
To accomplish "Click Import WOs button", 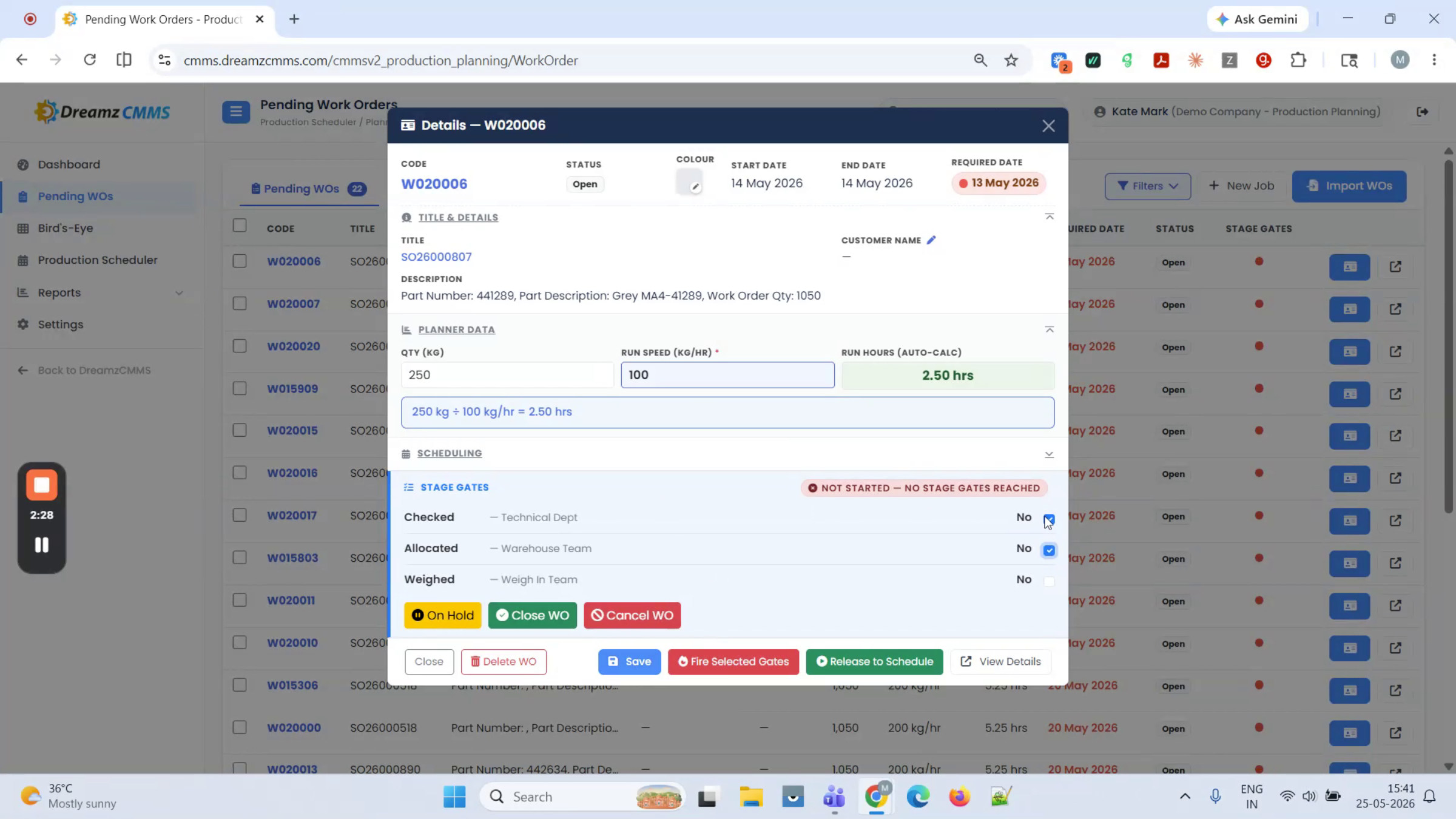I will tap(1349, 186).
